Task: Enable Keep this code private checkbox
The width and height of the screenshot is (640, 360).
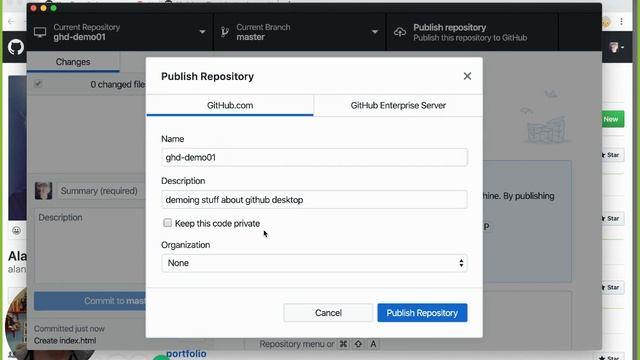Action: [x=167, y=223]
